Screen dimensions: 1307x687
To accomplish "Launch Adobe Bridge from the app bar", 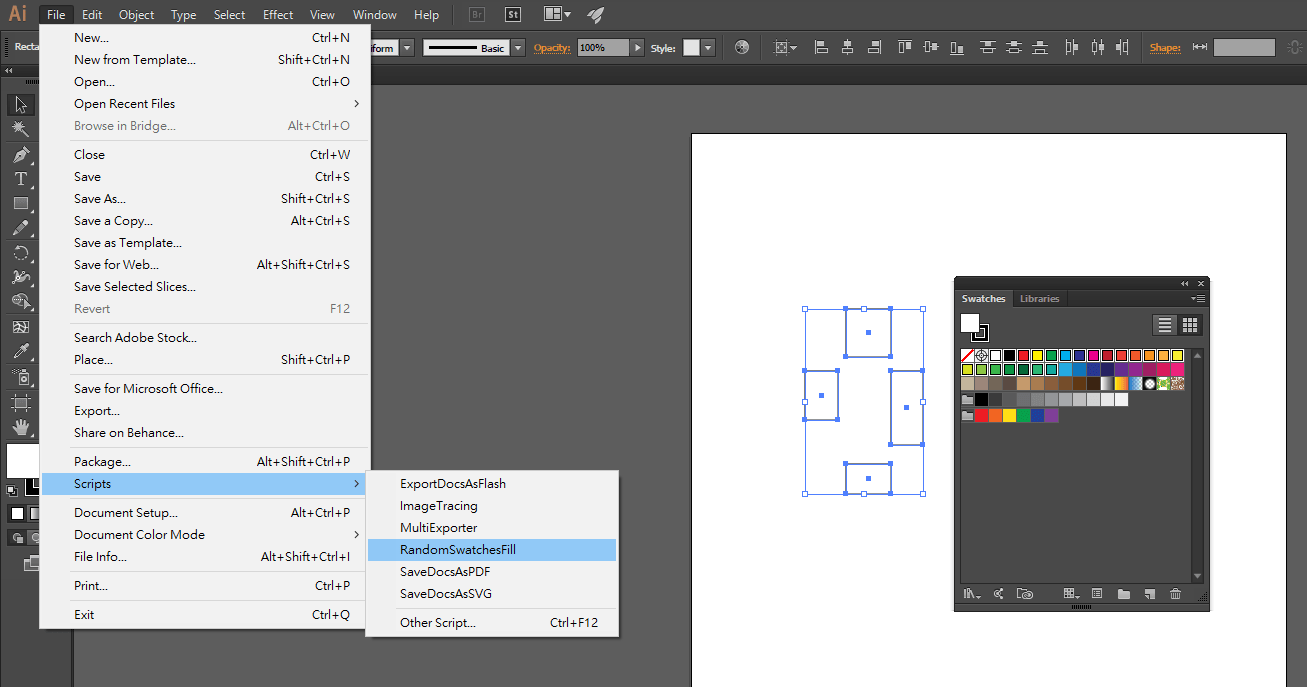I will [476, 14].
